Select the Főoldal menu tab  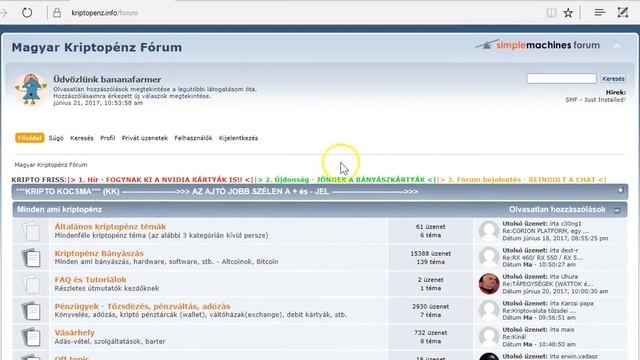tap(29, 138)
